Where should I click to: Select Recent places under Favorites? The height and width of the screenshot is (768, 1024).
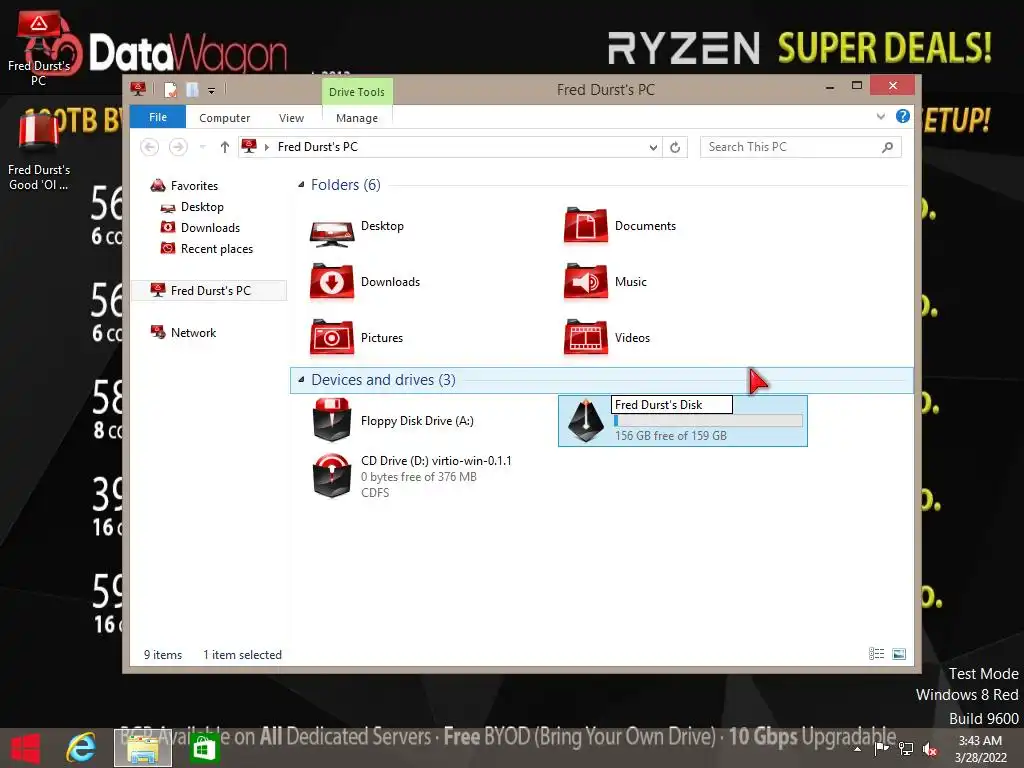coord(216,249)
